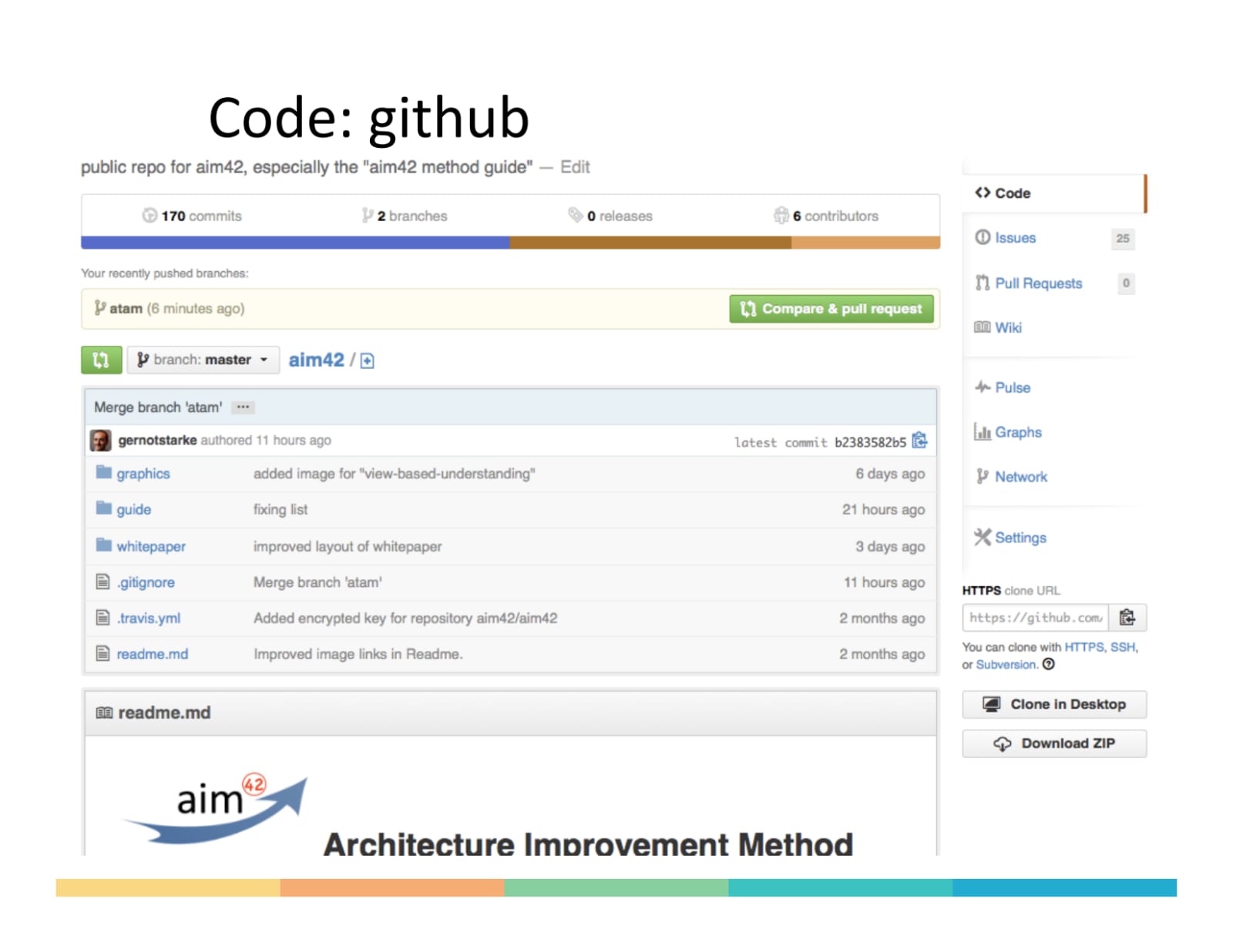Click the Graphs bar chart icon
This screenshot has width=1233, height=952.
click(x=983, y=431)
